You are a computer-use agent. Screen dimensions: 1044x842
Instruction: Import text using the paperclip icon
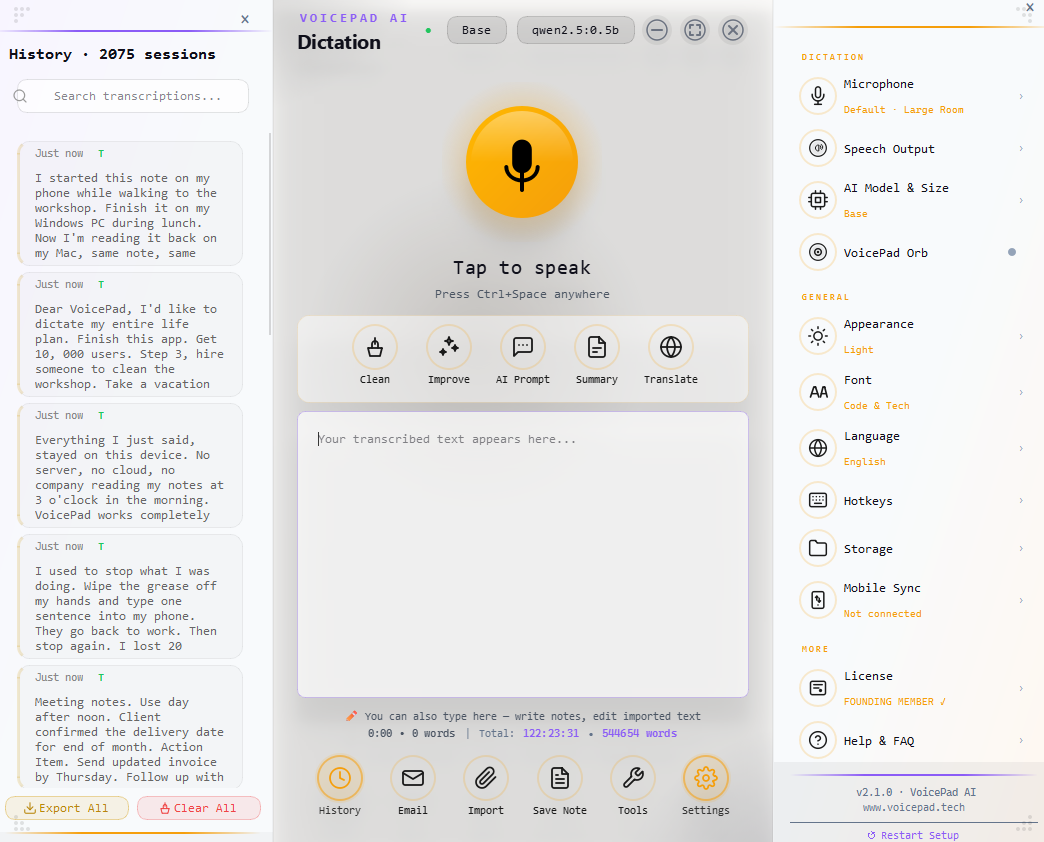point(485,787)
